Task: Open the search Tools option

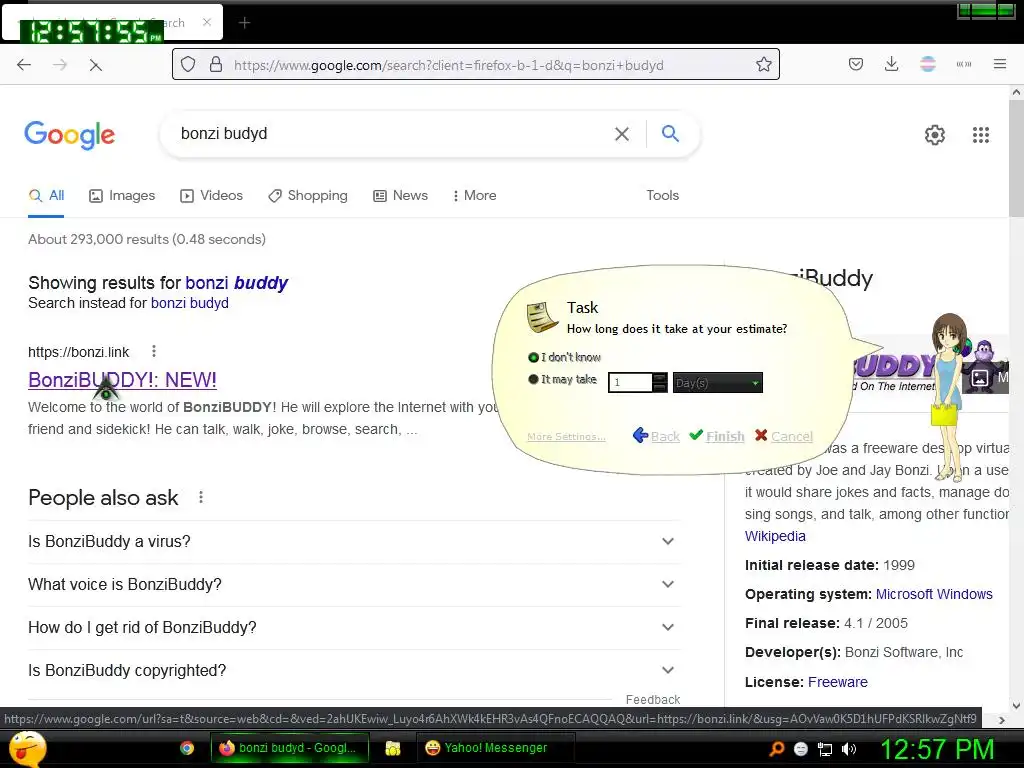Action: 662,195
